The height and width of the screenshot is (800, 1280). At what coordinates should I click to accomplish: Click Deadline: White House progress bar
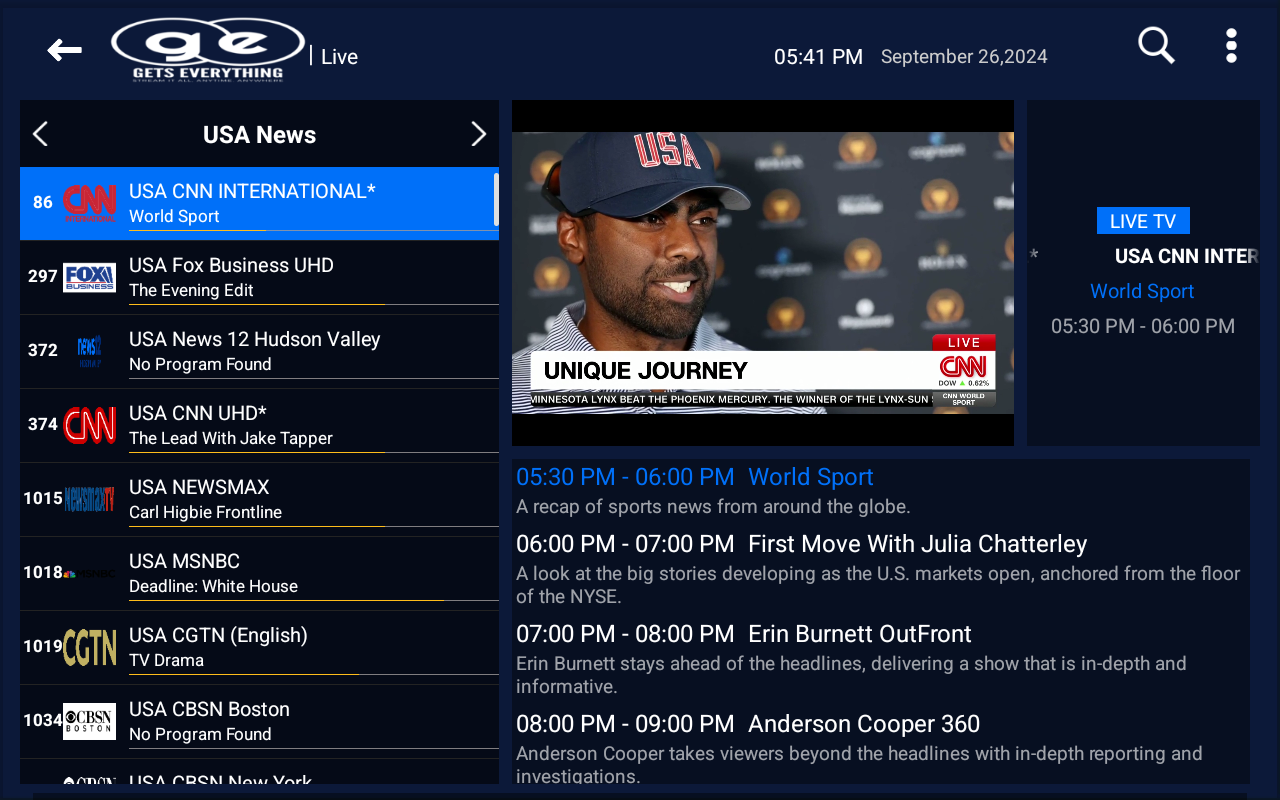click(x=314, y=600)
